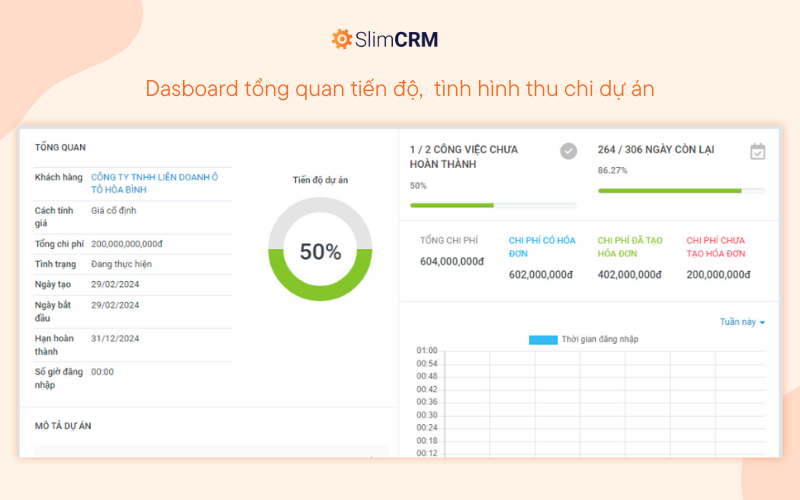Click the 'Giá cố định' pricing value
This screenshot has height=500, width=800.
point(113,210)
